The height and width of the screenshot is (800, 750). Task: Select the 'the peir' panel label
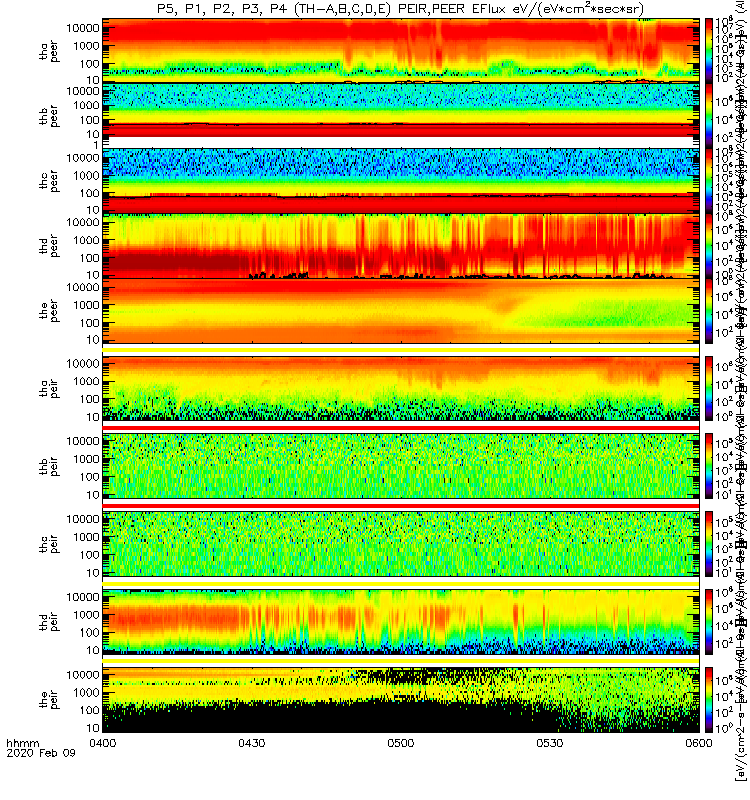(x=49, y=699)
